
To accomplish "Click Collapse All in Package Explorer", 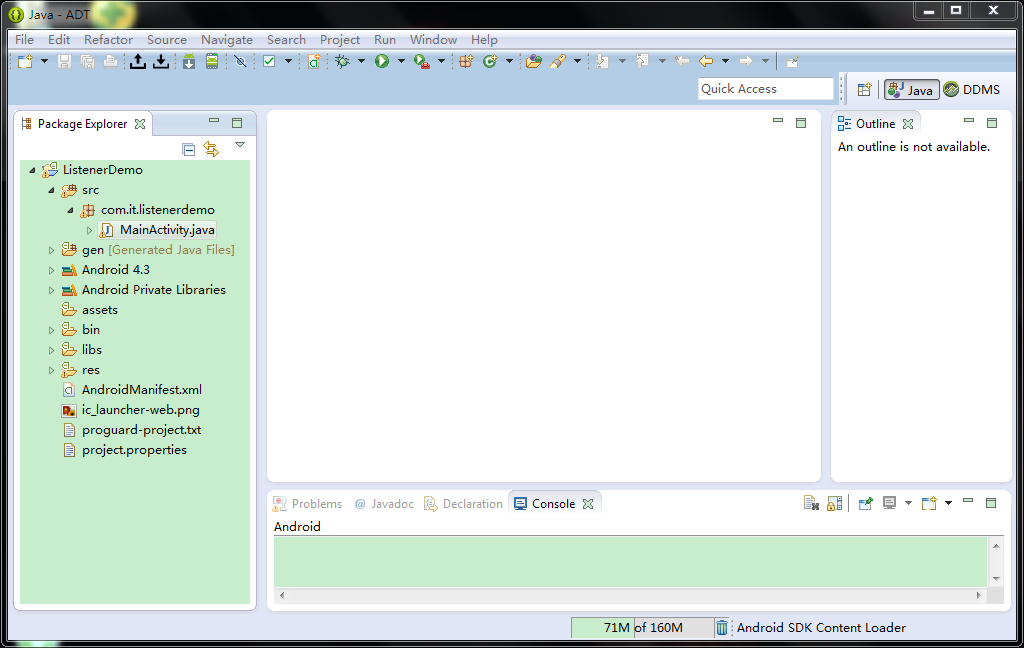I will point(189,150).
